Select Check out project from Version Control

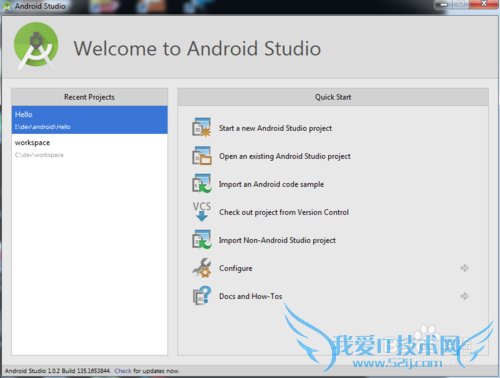tap(284, 212)
